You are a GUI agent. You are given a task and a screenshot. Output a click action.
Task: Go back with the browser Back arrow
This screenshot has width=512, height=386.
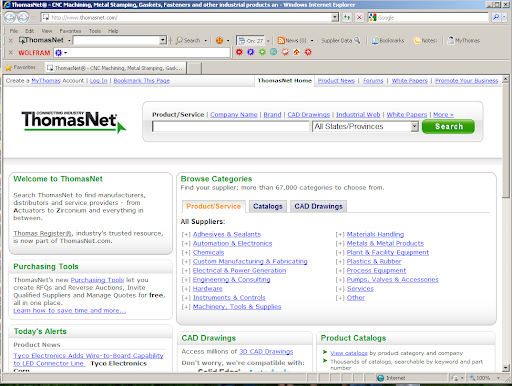pos(10,18)
